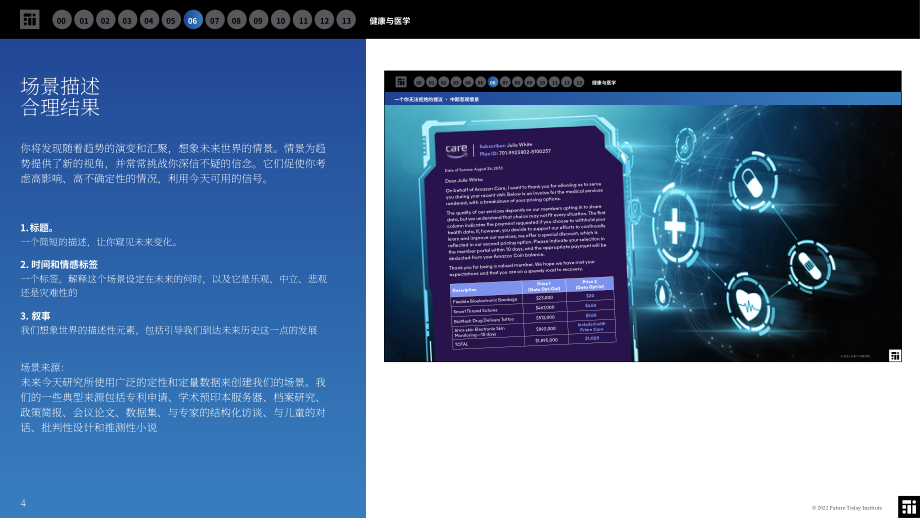Viewport: 920px width, 518px height.
Task: Click the care logo on the invoice letter
Action: [456, 151]
